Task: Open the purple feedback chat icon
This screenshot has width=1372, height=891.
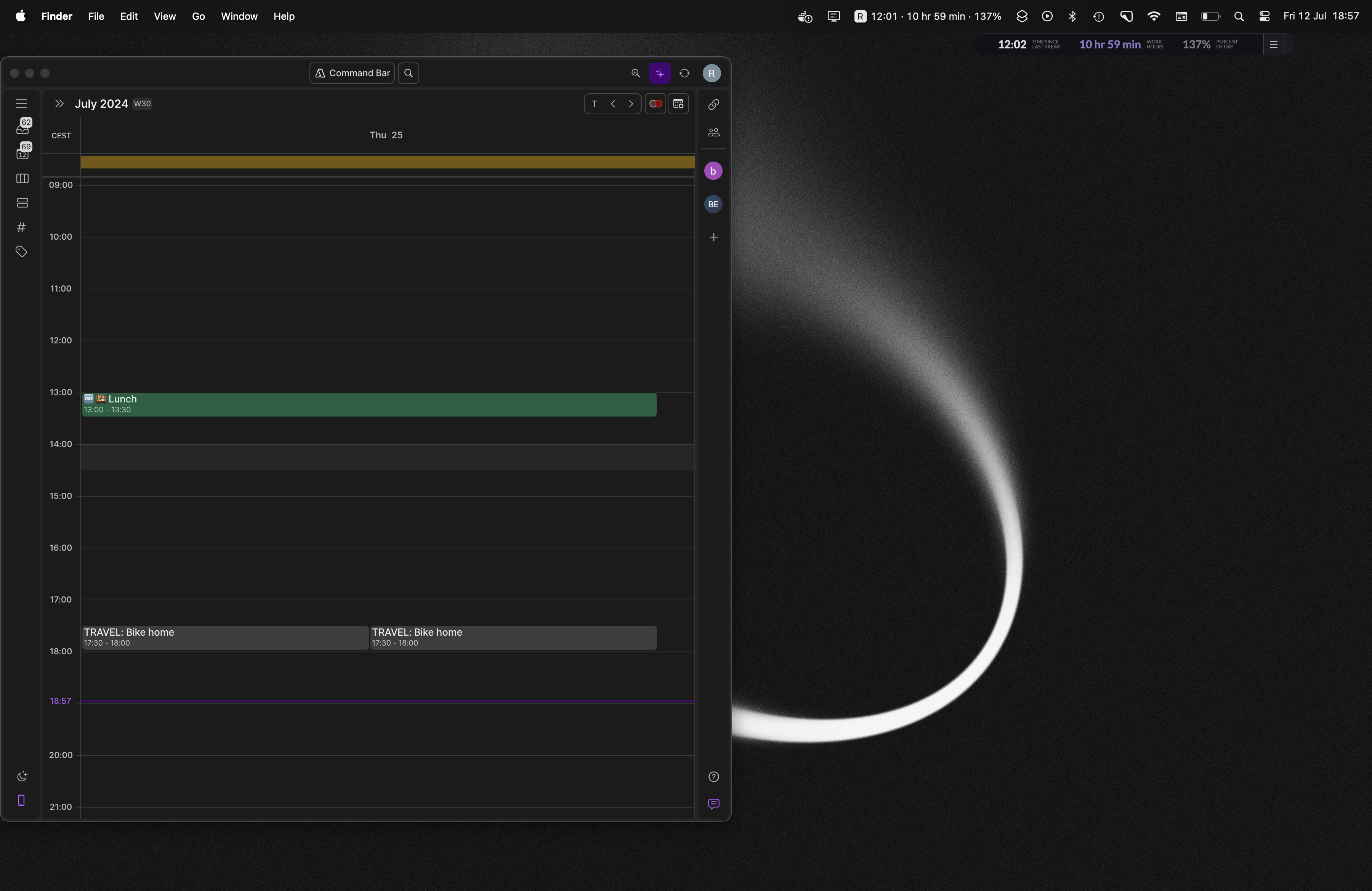Action: [x=714, y=804]
